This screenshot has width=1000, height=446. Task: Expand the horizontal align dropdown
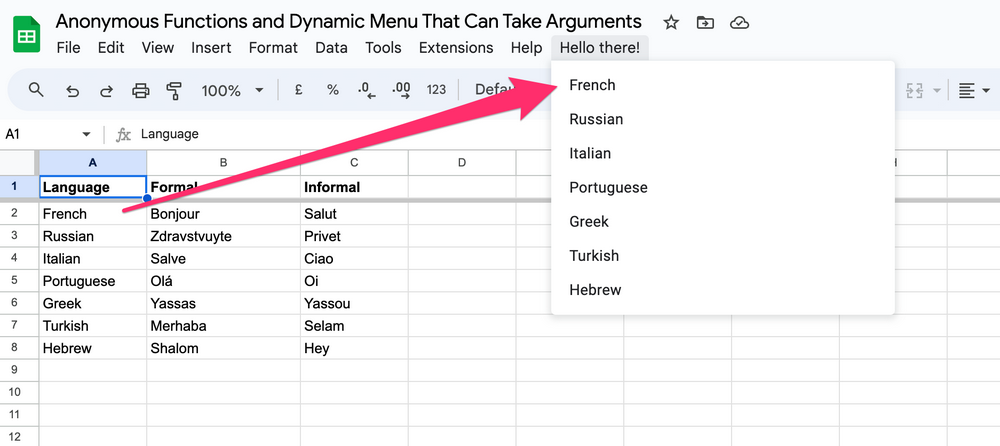point(974,91)
